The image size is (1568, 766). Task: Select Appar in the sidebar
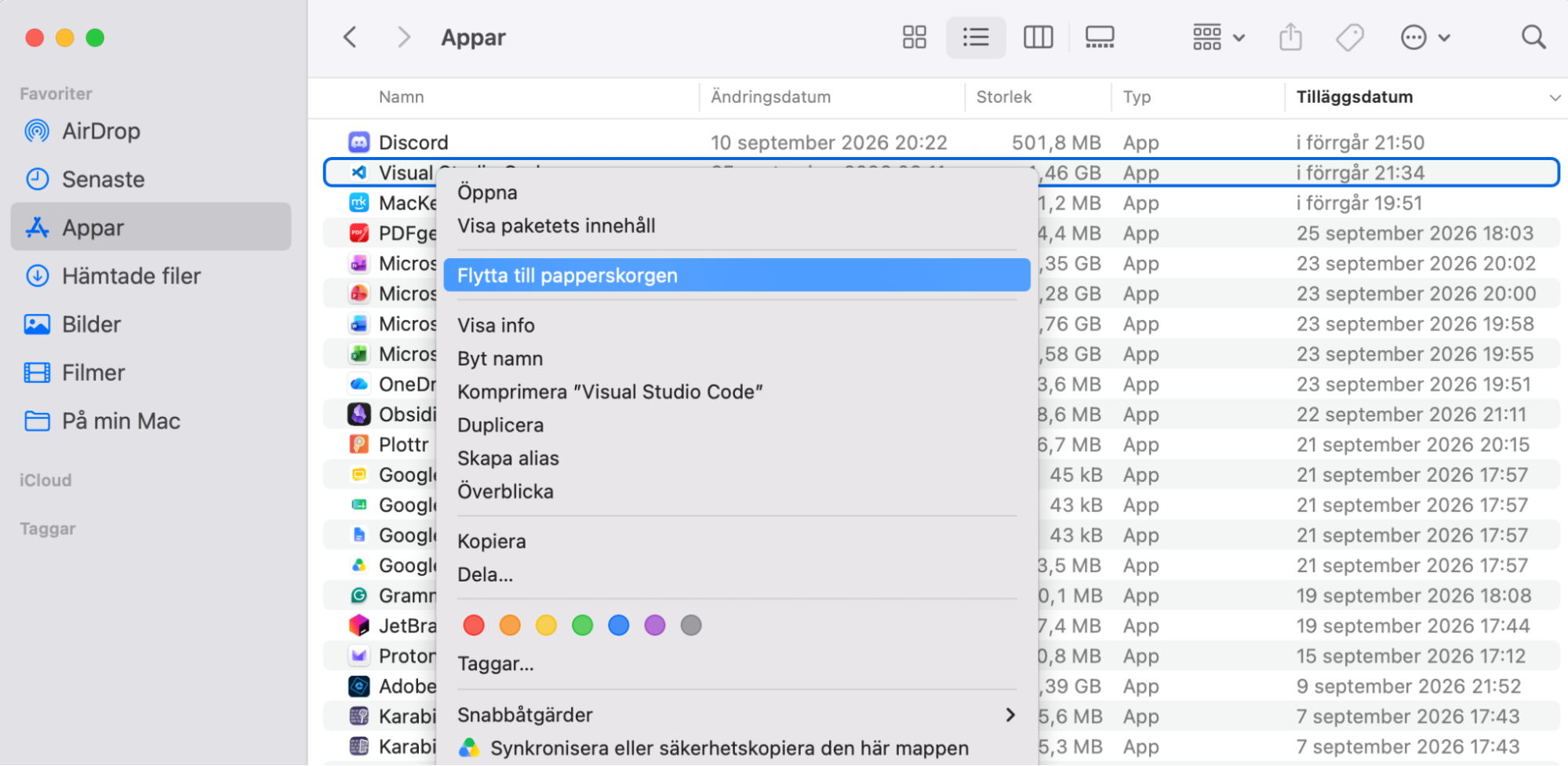tap(151, 228)
